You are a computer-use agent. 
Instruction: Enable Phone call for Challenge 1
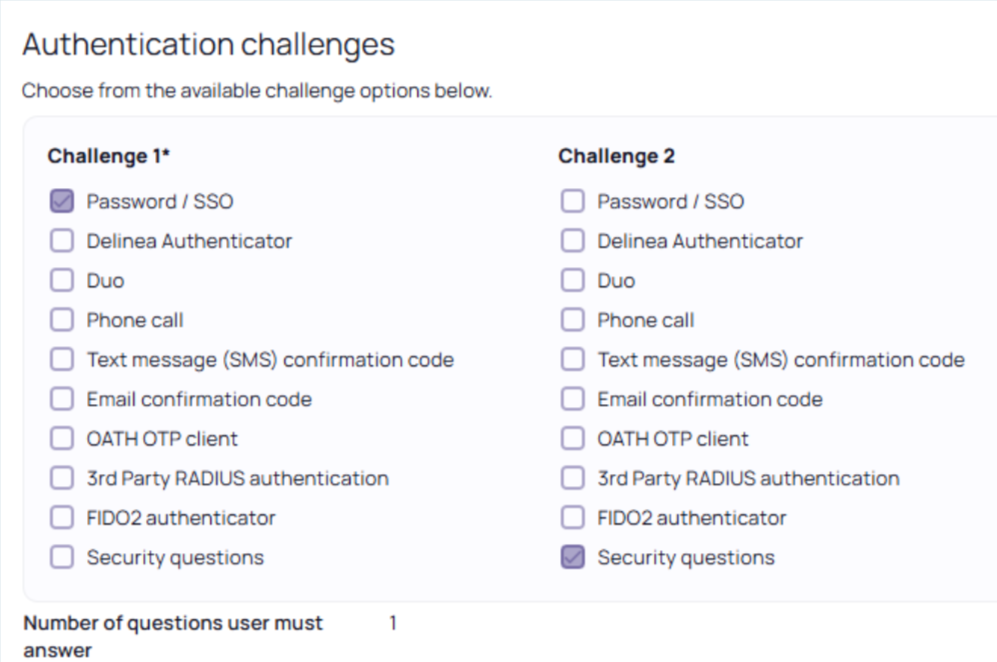62,320
